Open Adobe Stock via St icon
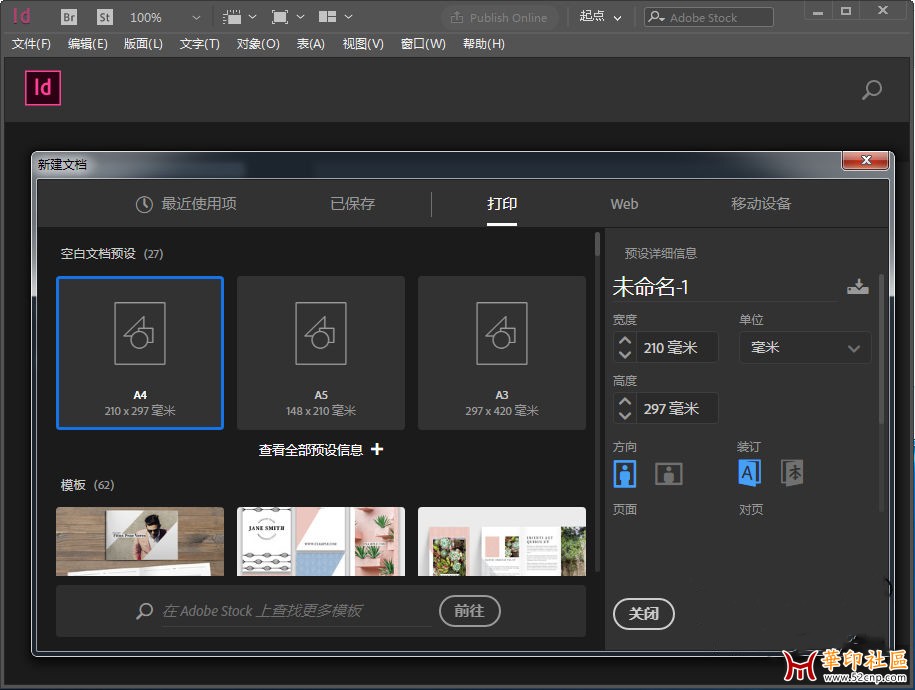This screenshot has height=690, width=915. pos(105,17)
